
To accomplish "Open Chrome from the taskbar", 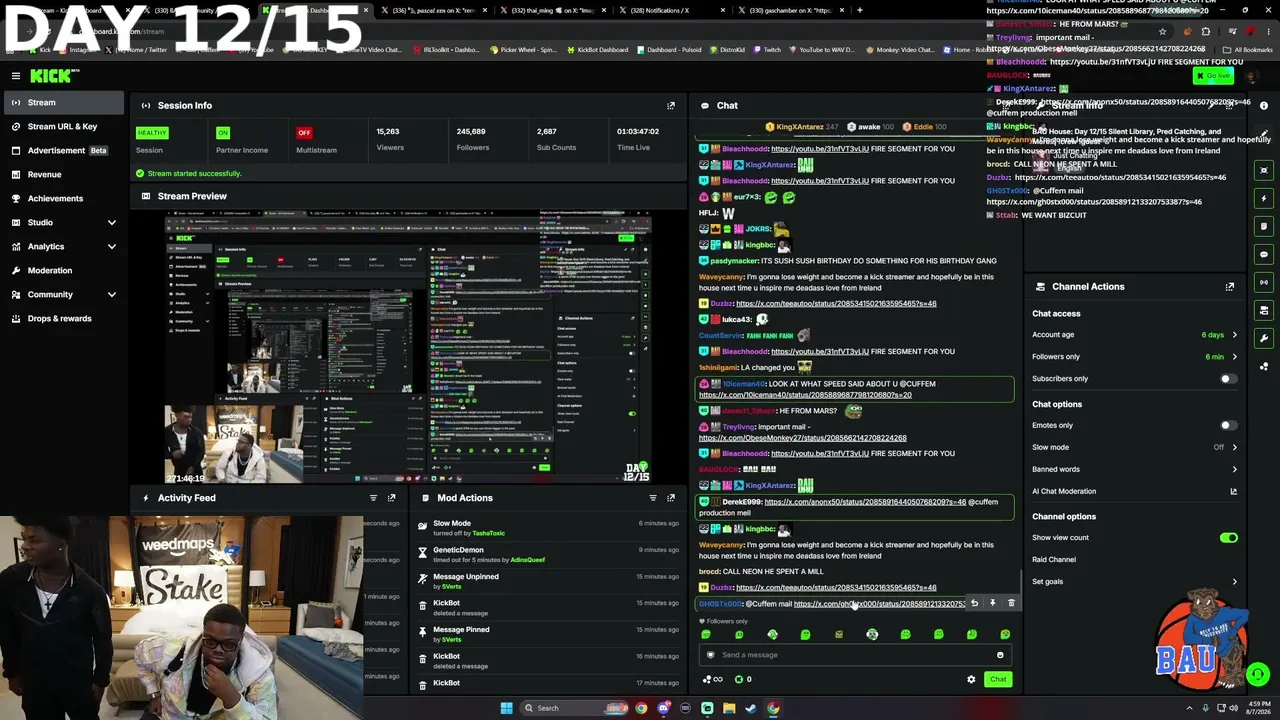I will 641,708.
